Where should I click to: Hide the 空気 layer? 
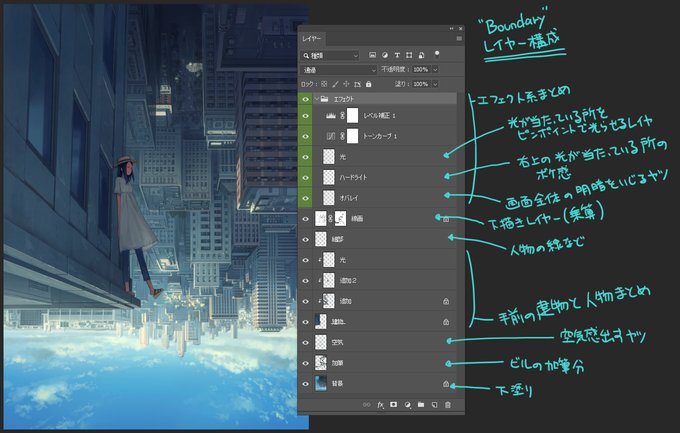coord(305,343)
